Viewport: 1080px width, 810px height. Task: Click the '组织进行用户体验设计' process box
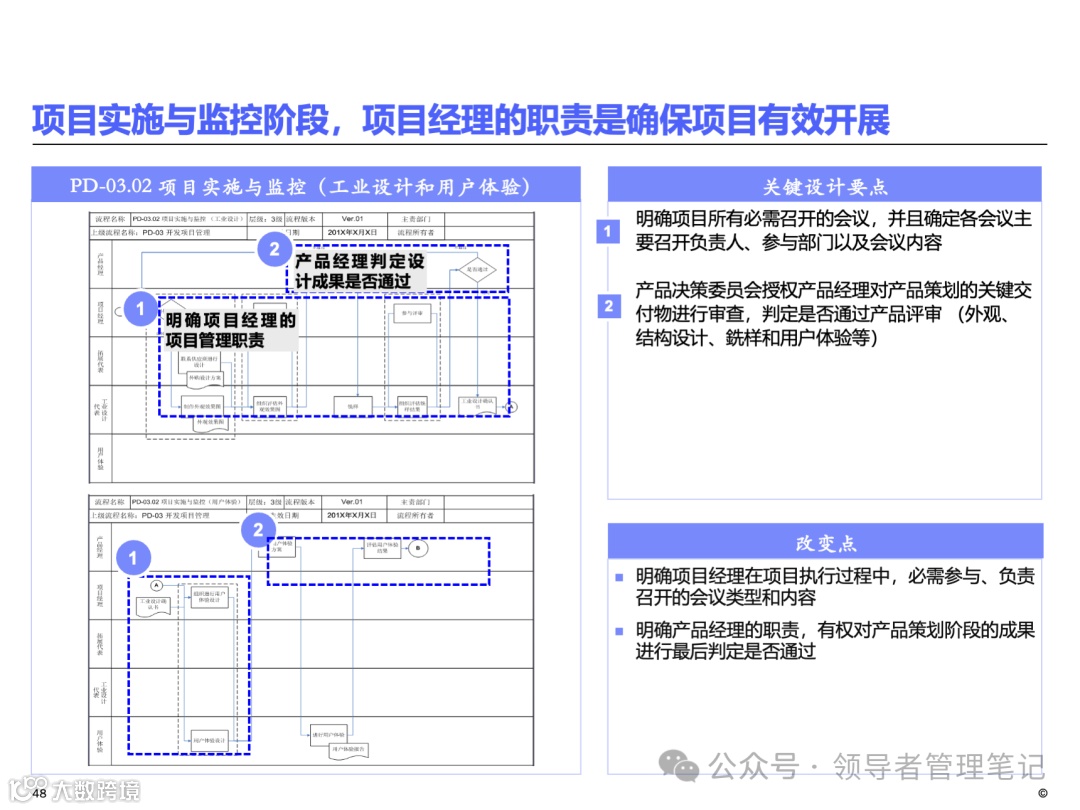coord(209,597)
